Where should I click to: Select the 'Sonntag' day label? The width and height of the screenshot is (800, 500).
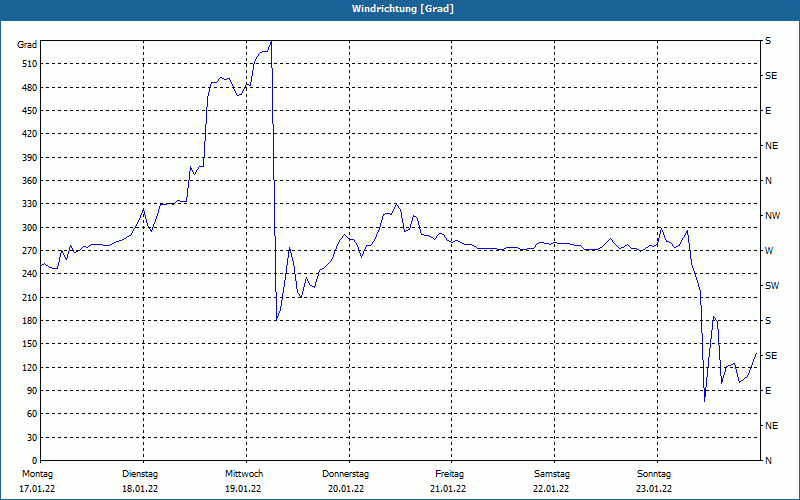click(x=654, y=474)
